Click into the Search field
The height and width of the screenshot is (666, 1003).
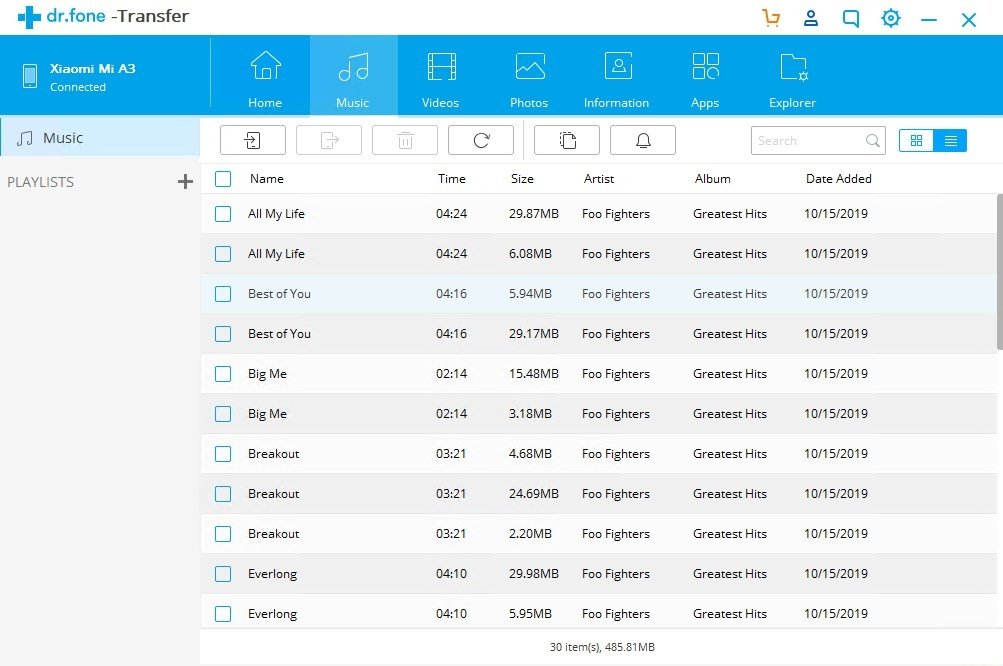click(x=808, y=141)
